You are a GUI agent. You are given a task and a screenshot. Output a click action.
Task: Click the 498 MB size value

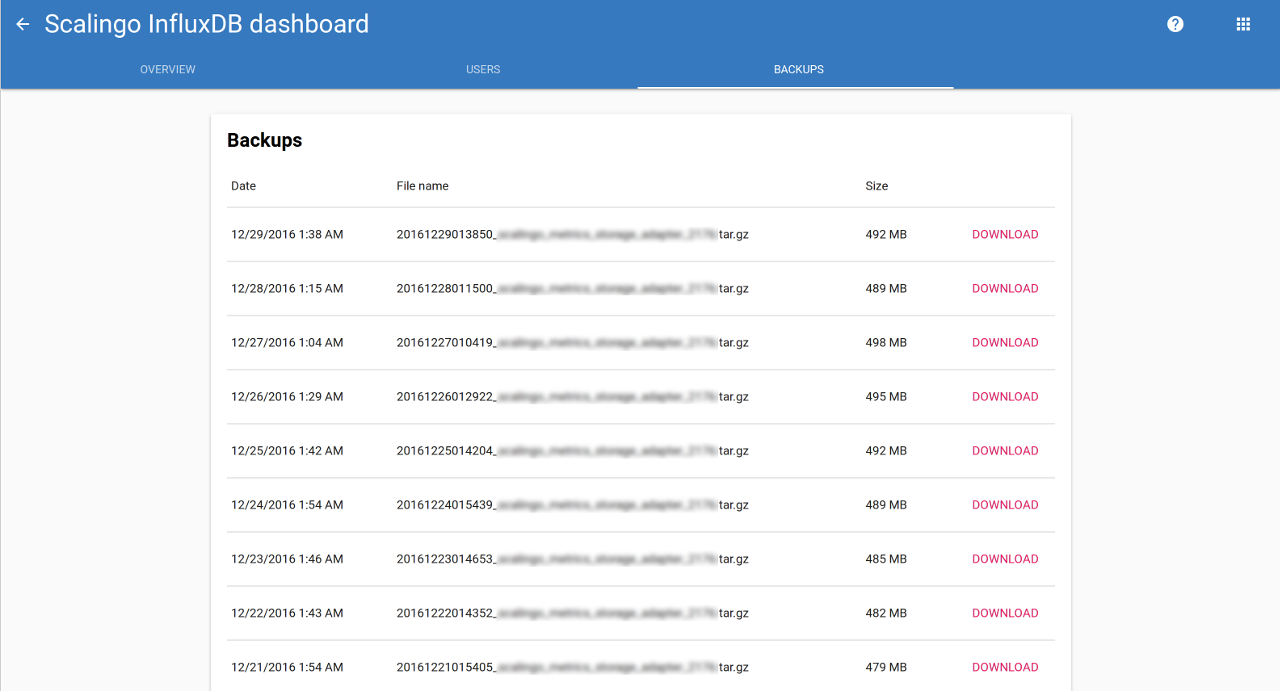[x=886, y=343]
